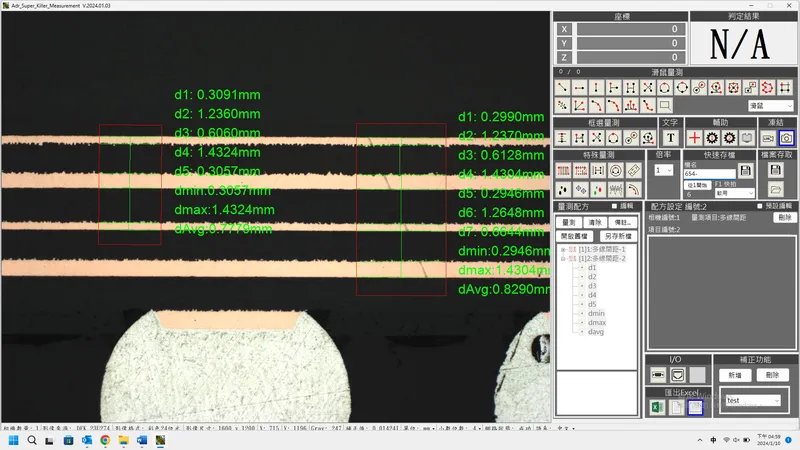The height and width of the screenshot is (450, 800).
Task: Click the 新增 button under 補正功能
Action: pyautogui.click(x=735, y=375)
